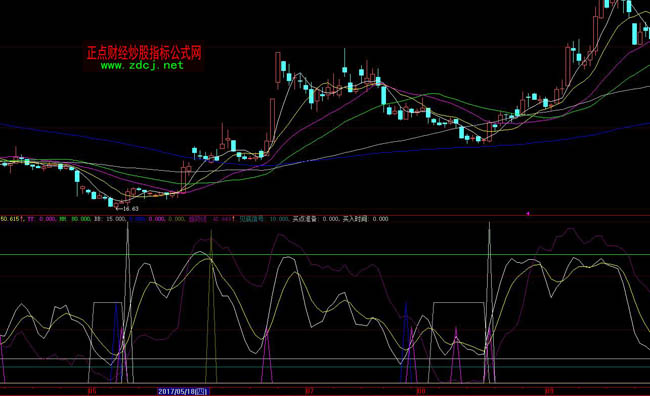Select the 买点准备 indicator label
Viewport: 650px width, 396px height.
click(x=305, y=219)
